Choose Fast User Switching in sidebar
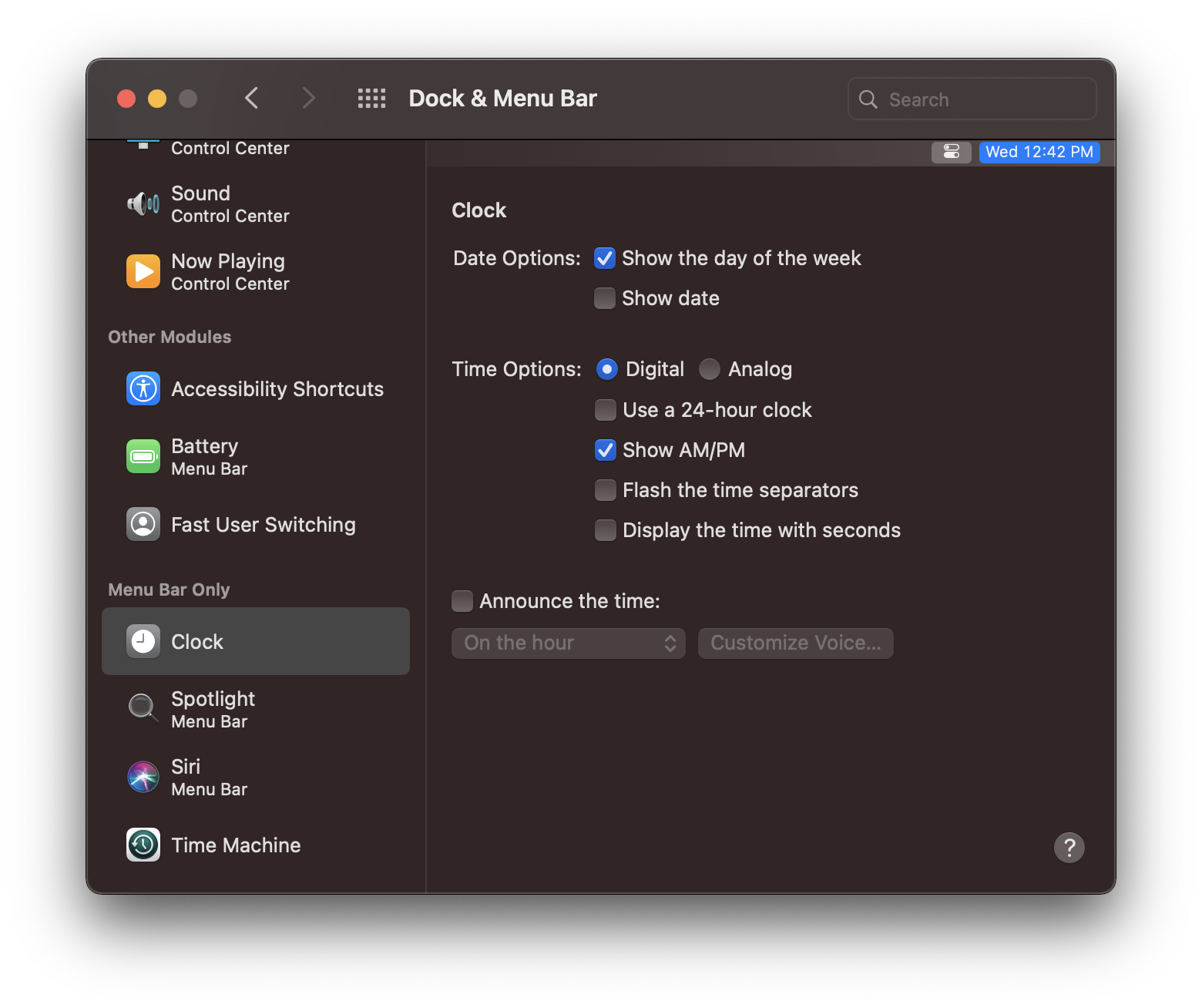Screen dimensions: 1202x1008 256,524
